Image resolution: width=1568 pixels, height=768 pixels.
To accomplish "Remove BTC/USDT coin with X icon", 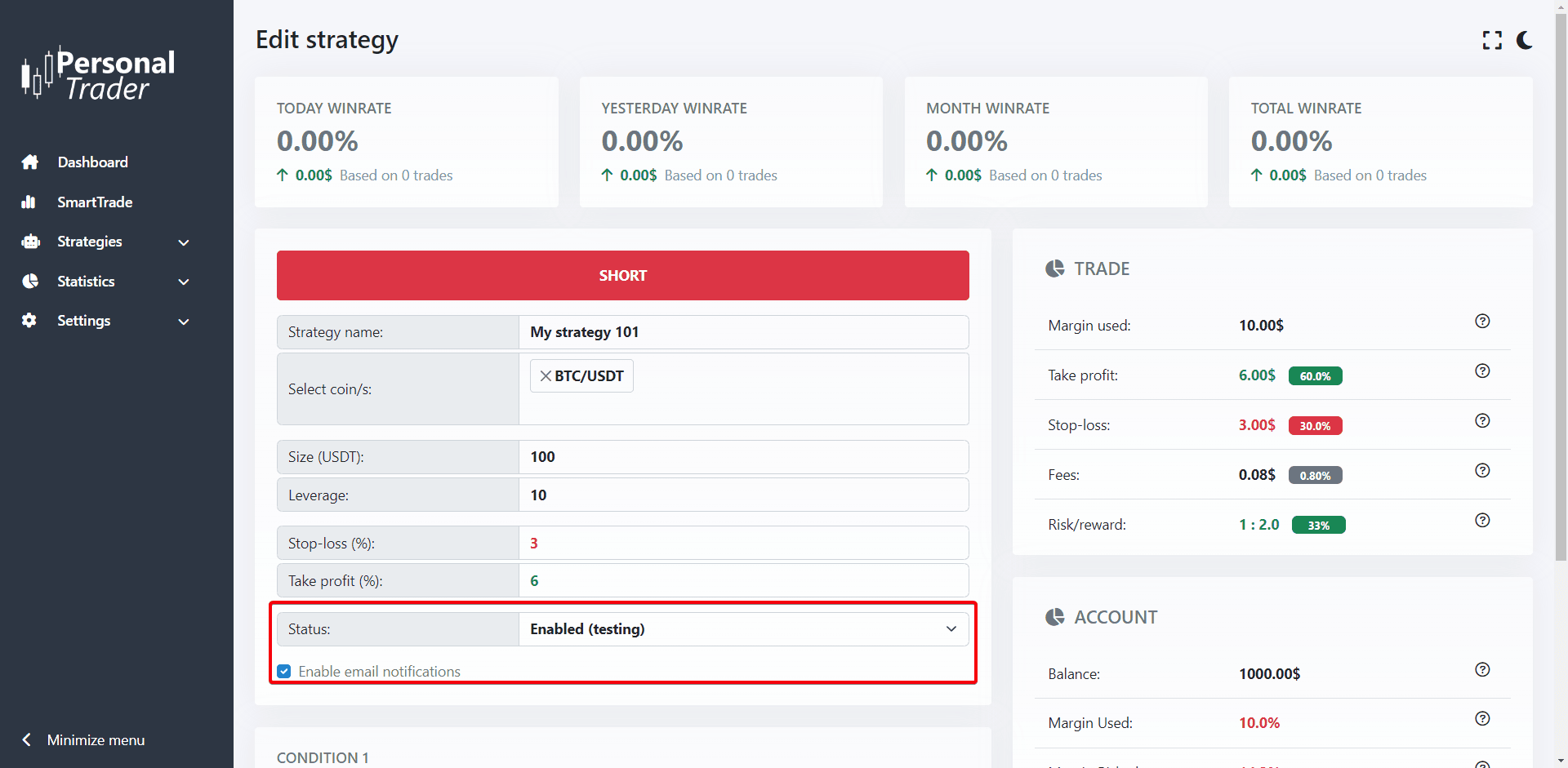I will [546, 376].
